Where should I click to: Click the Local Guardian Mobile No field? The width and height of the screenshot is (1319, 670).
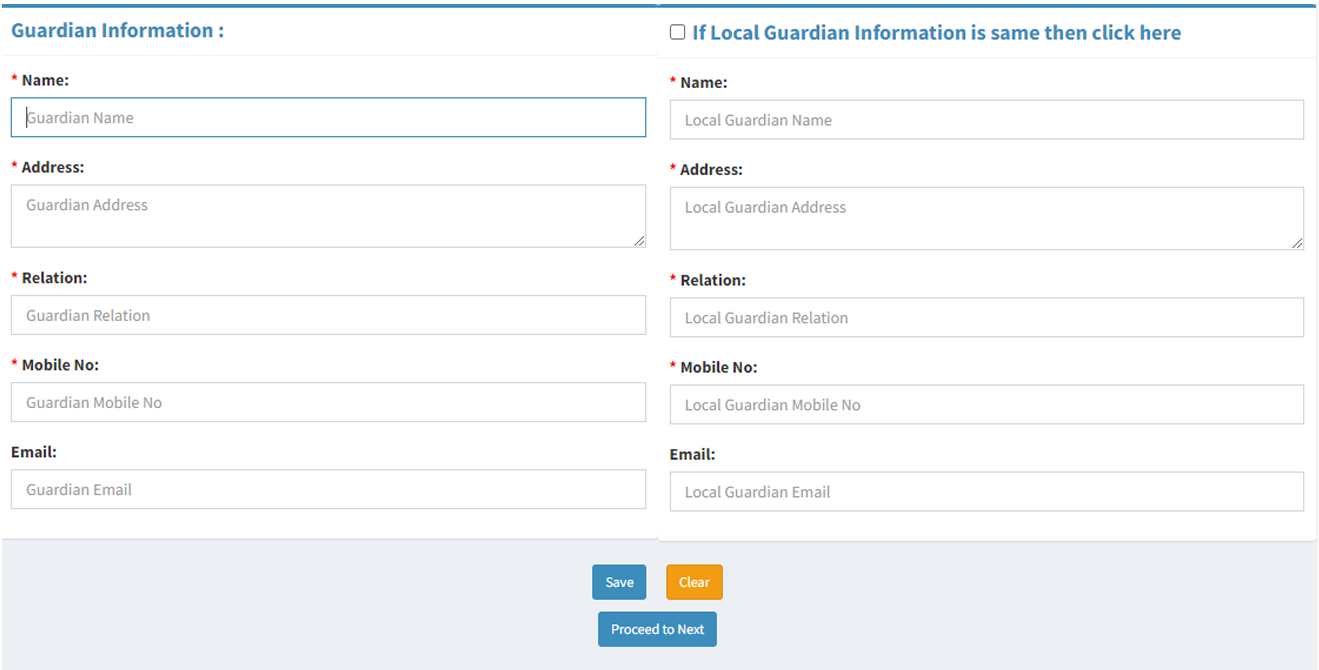pyautogui.click(x=987, y=405)
